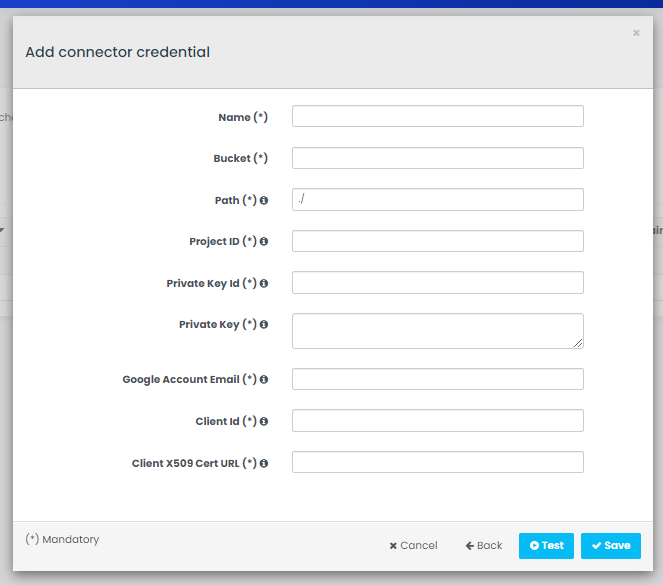Close the Add connector credential dialog

(x=636, y=33)
